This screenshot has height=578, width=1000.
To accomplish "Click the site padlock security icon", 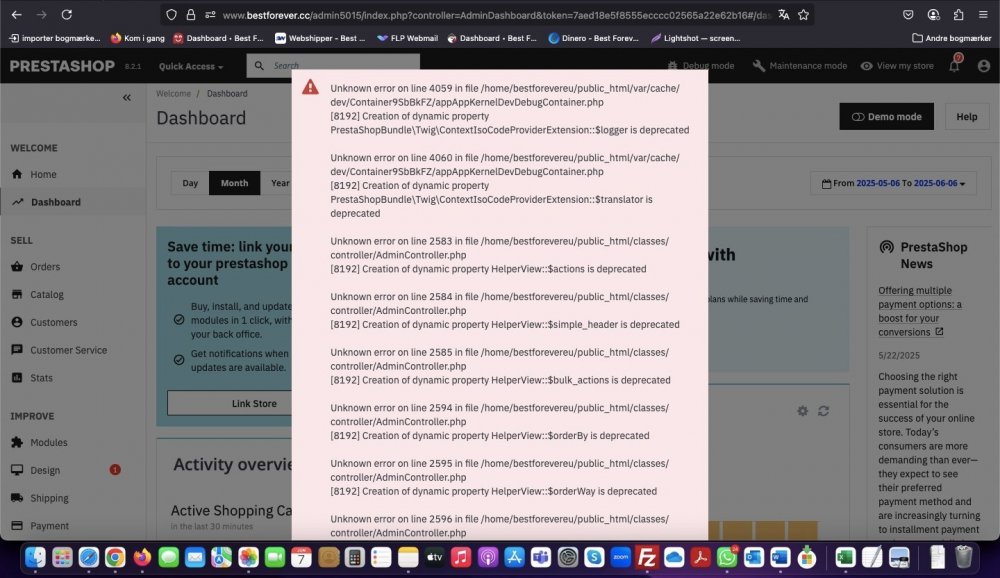I will 190,15.
